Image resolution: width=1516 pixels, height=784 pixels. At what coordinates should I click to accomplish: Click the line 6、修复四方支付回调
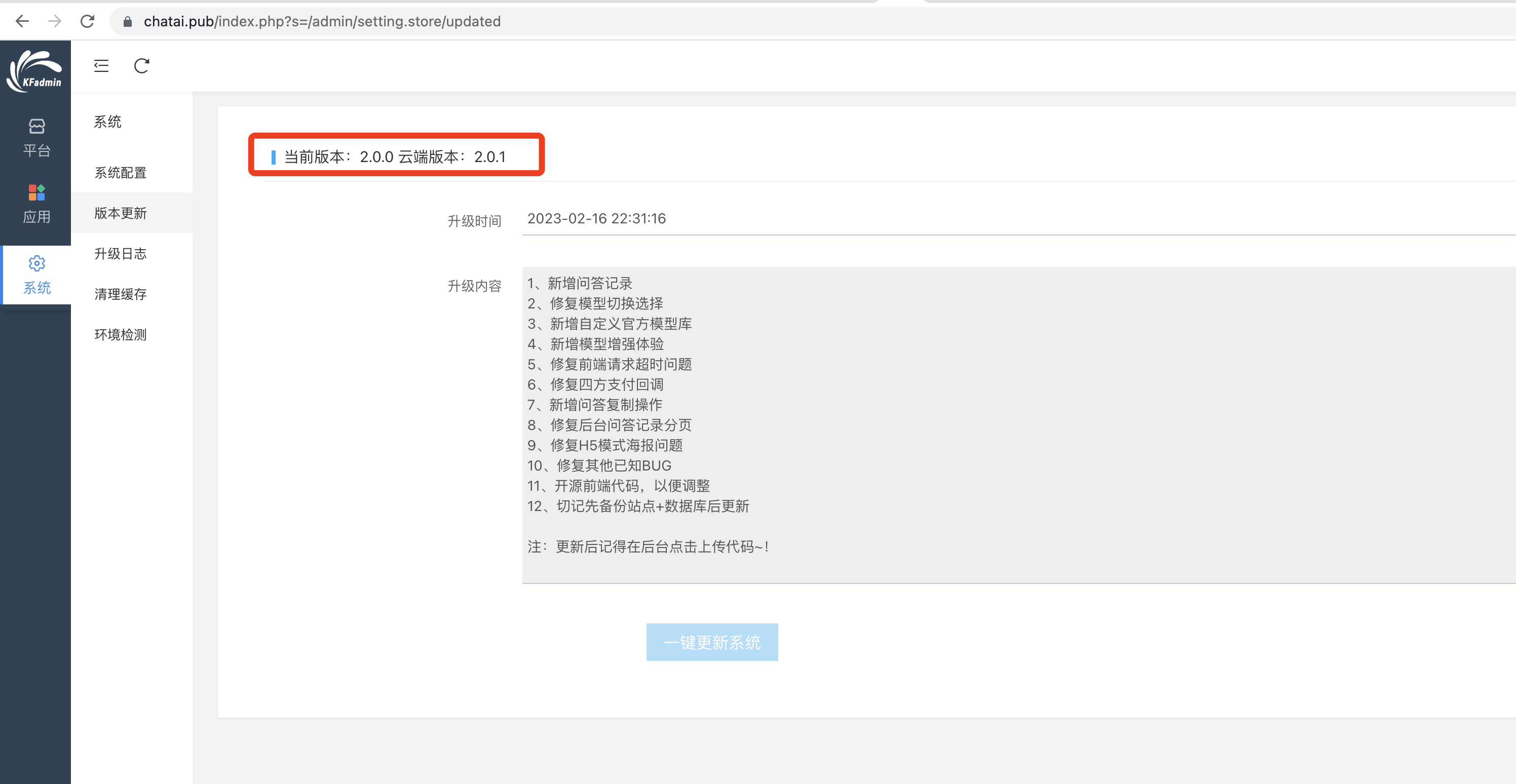click(595, 384)
